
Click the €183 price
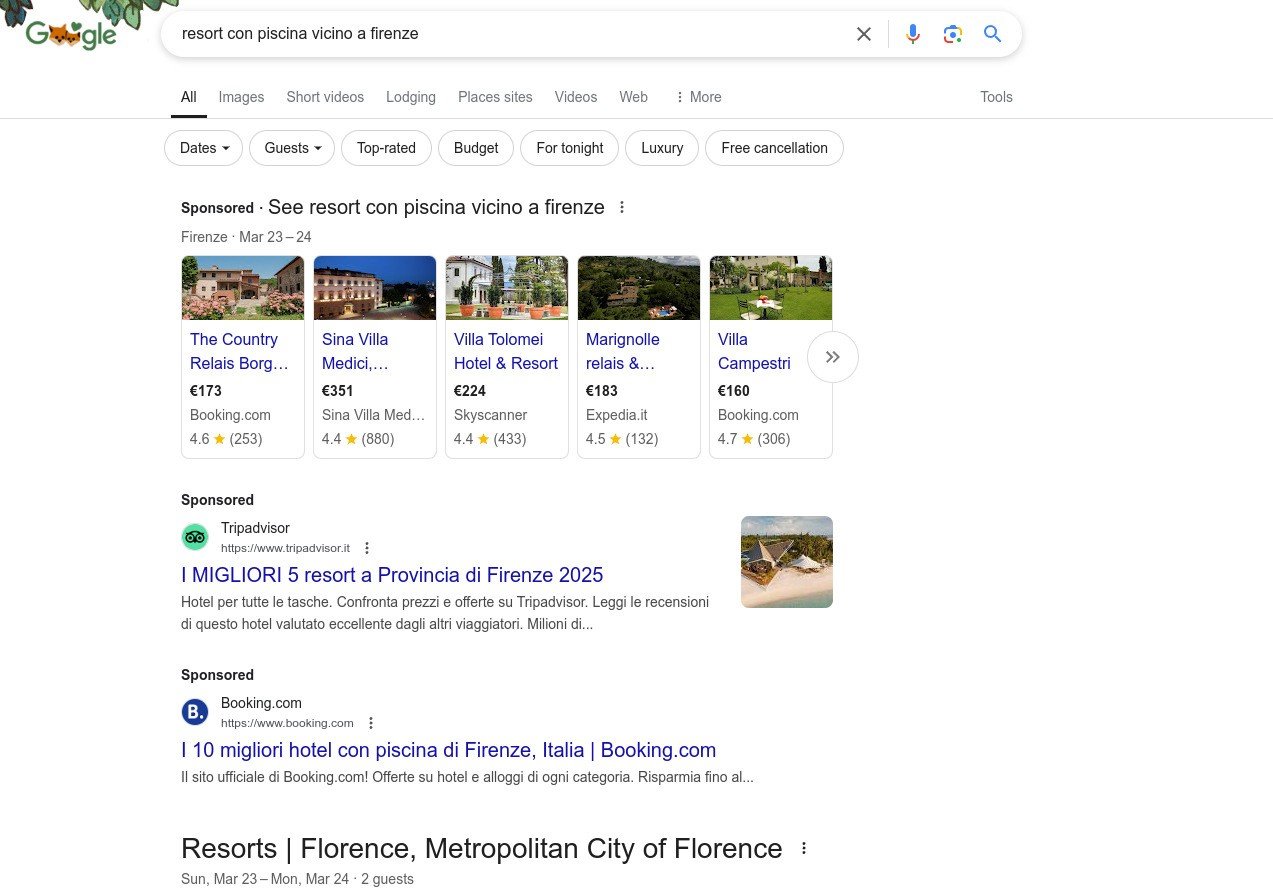coord(602,391)
